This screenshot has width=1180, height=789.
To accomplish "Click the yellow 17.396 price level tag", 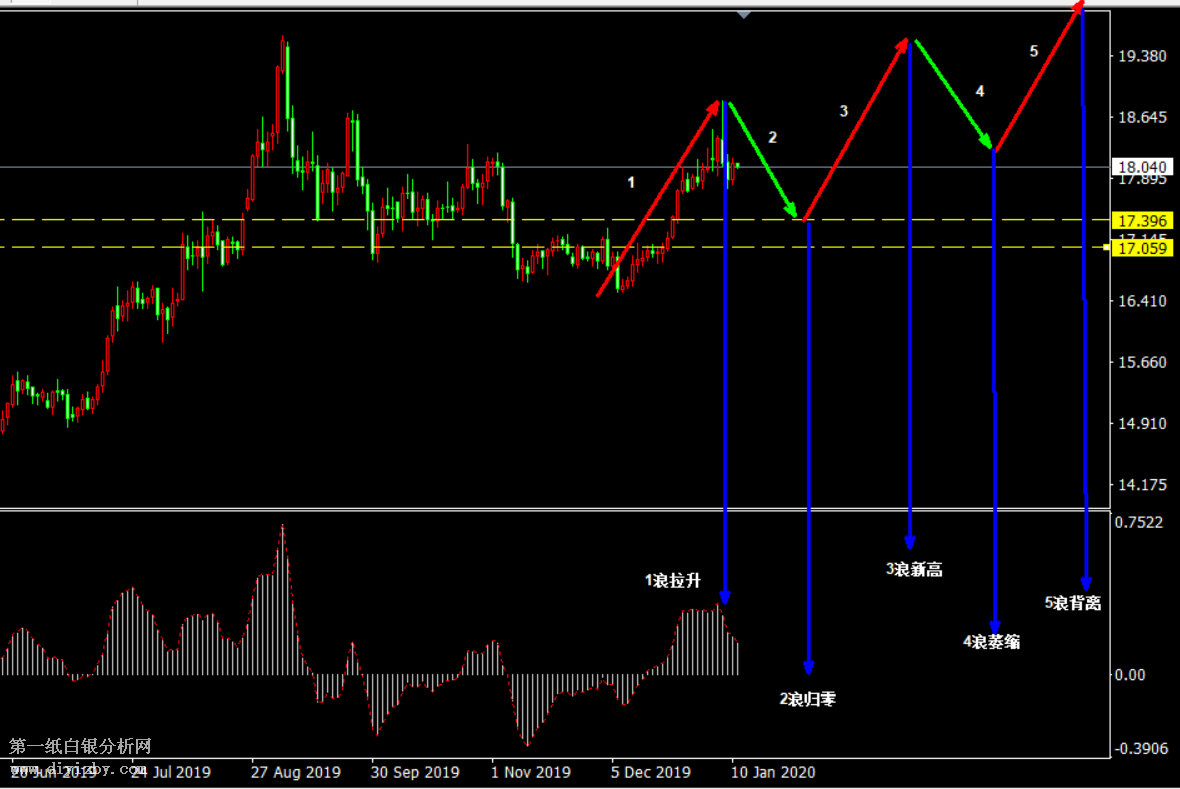I will [1140, 219].
